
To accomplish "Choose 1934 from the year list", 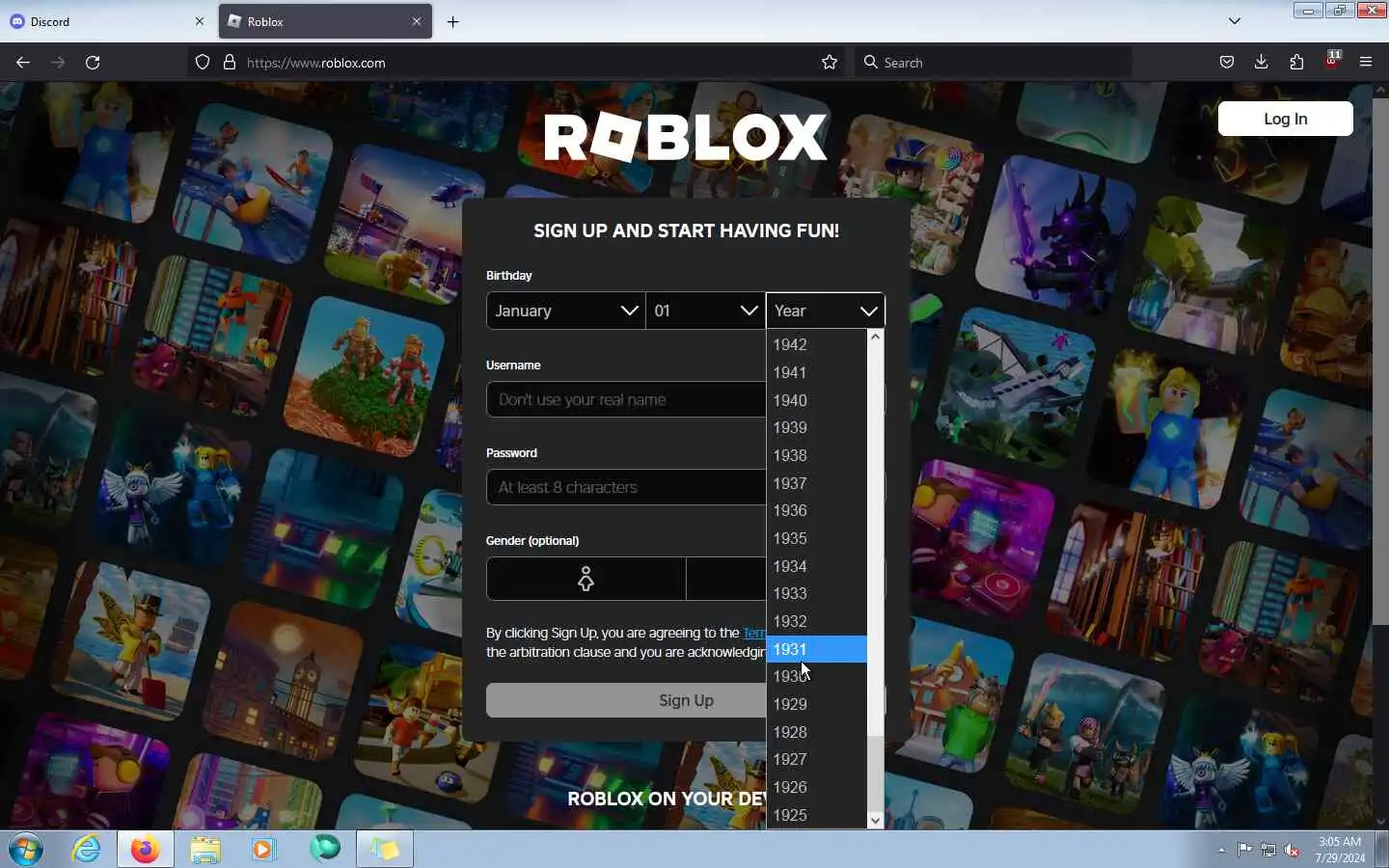I will pyautogui.click(x=816, y=566).
